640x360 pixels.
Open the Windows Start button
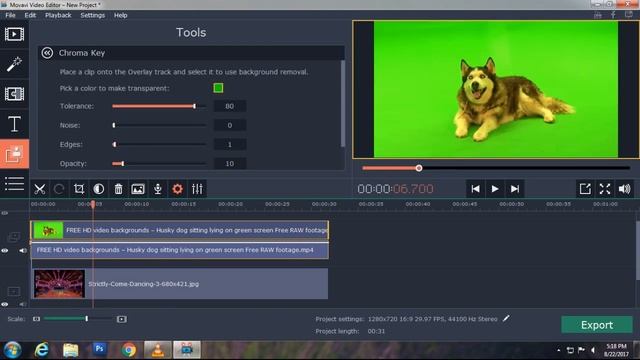click(12, 350)
